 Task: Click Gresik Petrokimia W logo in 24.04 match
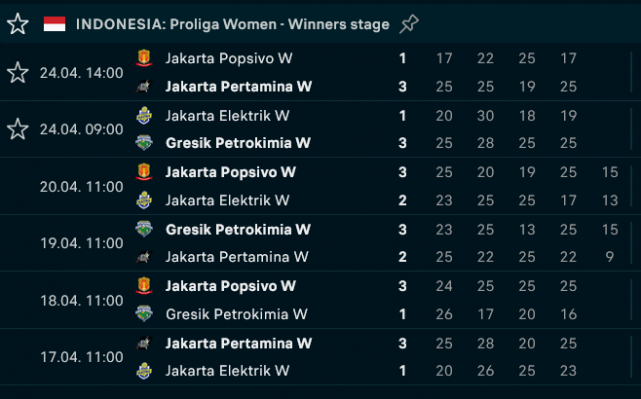pyautogui.click(x=144, y=143)
